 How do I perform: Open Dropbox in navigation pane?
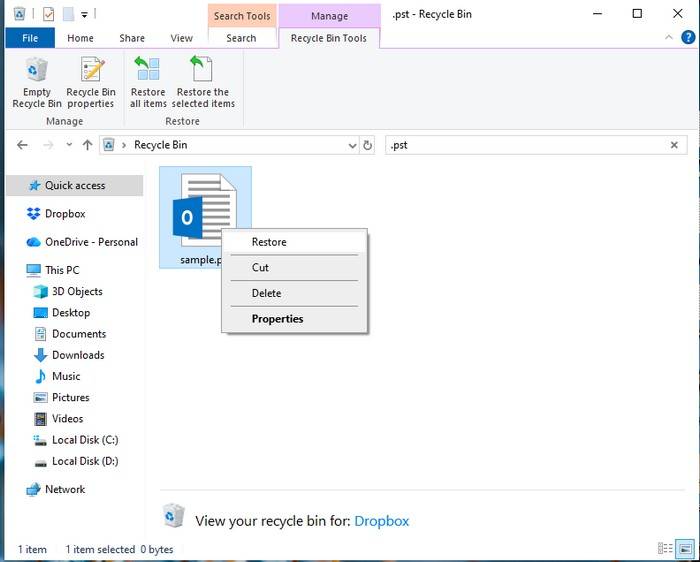coord(65,214)
